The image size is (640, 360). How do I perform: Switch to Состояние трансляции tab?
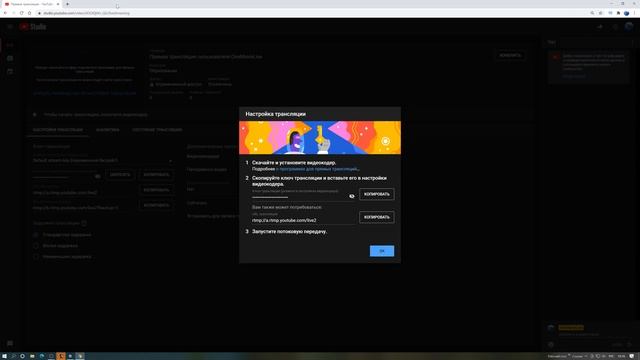(x=157, y=130)
